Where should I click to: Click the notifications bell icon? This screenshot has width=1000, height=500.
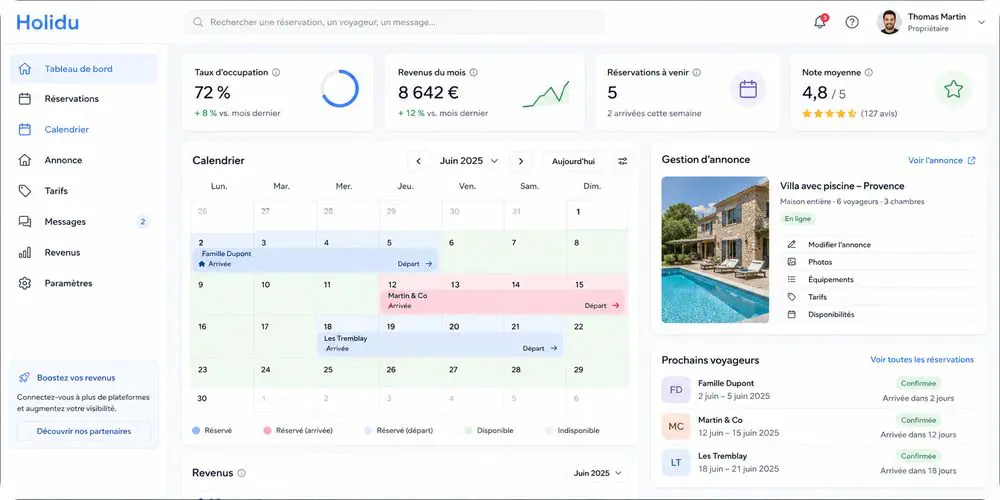(820, 22)
